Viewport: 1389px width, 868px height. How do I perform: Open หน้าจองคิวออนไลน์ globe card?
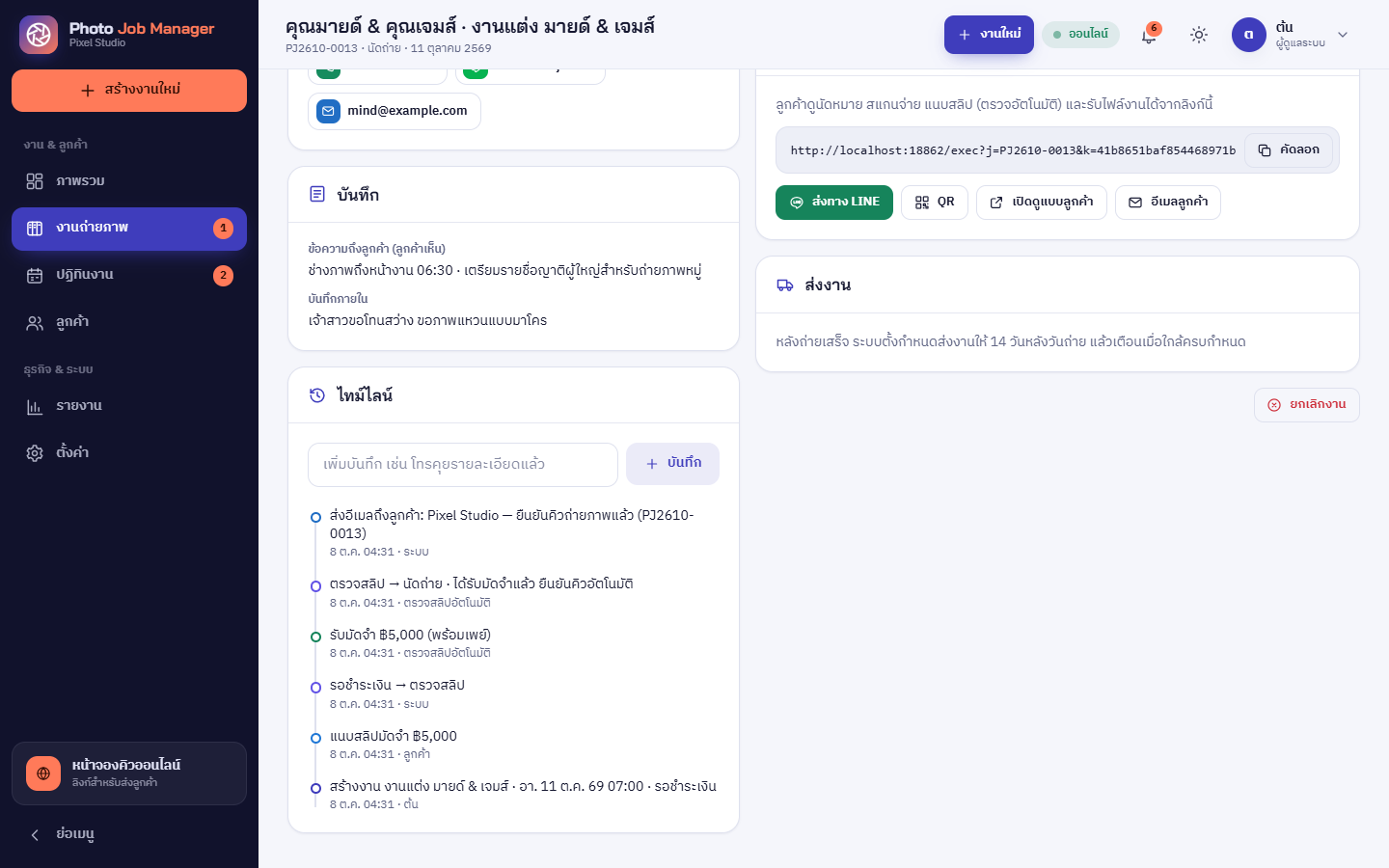pyautogui.click(x=129, y=773)
